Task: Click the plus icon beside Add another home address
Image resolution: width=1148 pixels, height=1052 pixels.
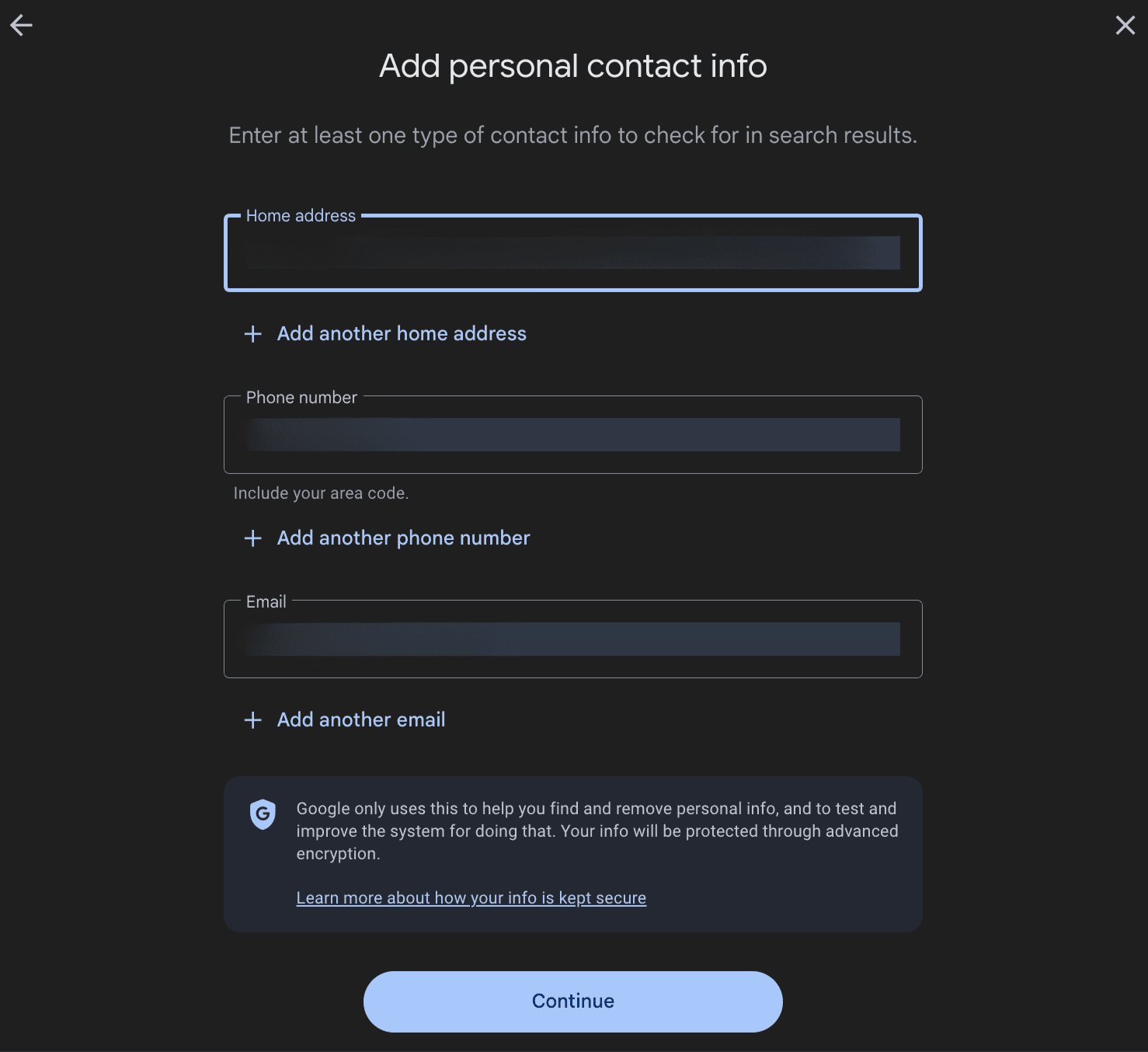Action: pyautogui.click(x=252, y=333)
